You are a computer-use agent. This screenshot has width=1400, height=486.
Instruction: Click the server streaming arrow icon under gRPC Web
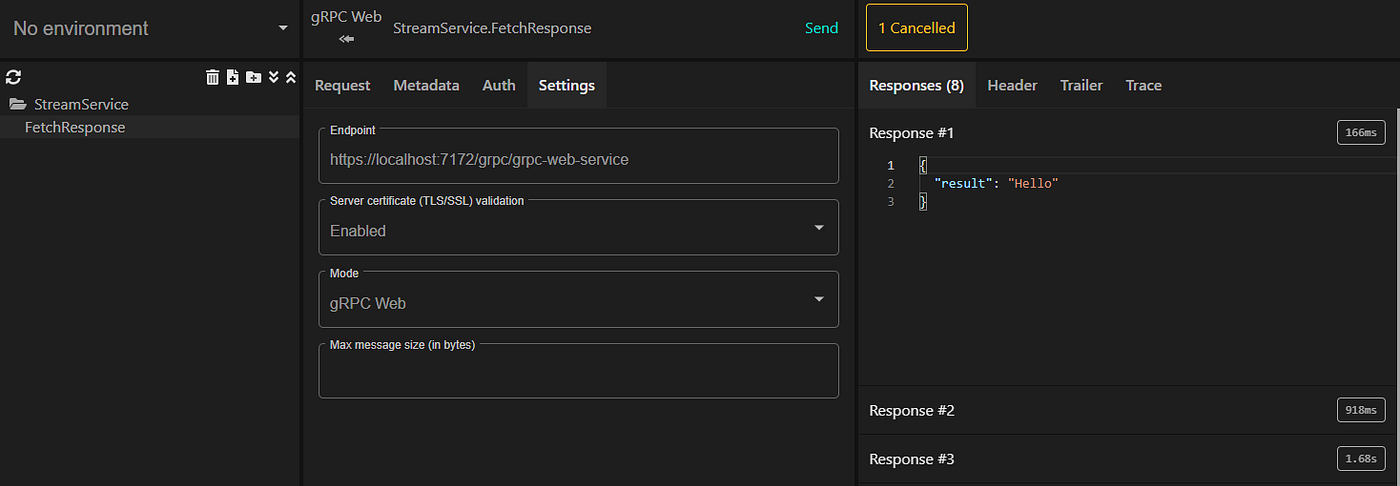tap(347, 40)
